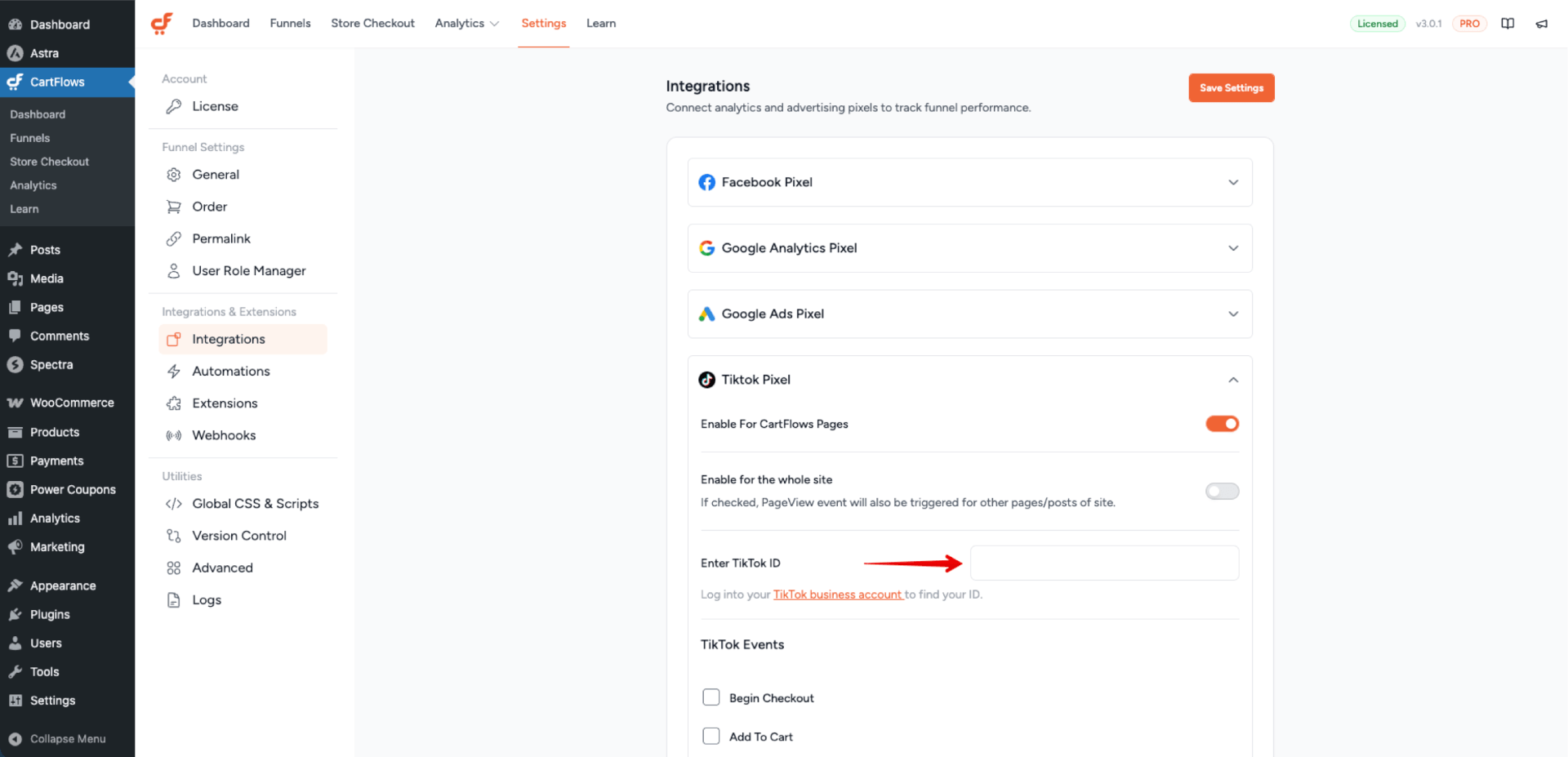Click the Google Ads logo icon
1568x757 pixels.
click(706, 314)
